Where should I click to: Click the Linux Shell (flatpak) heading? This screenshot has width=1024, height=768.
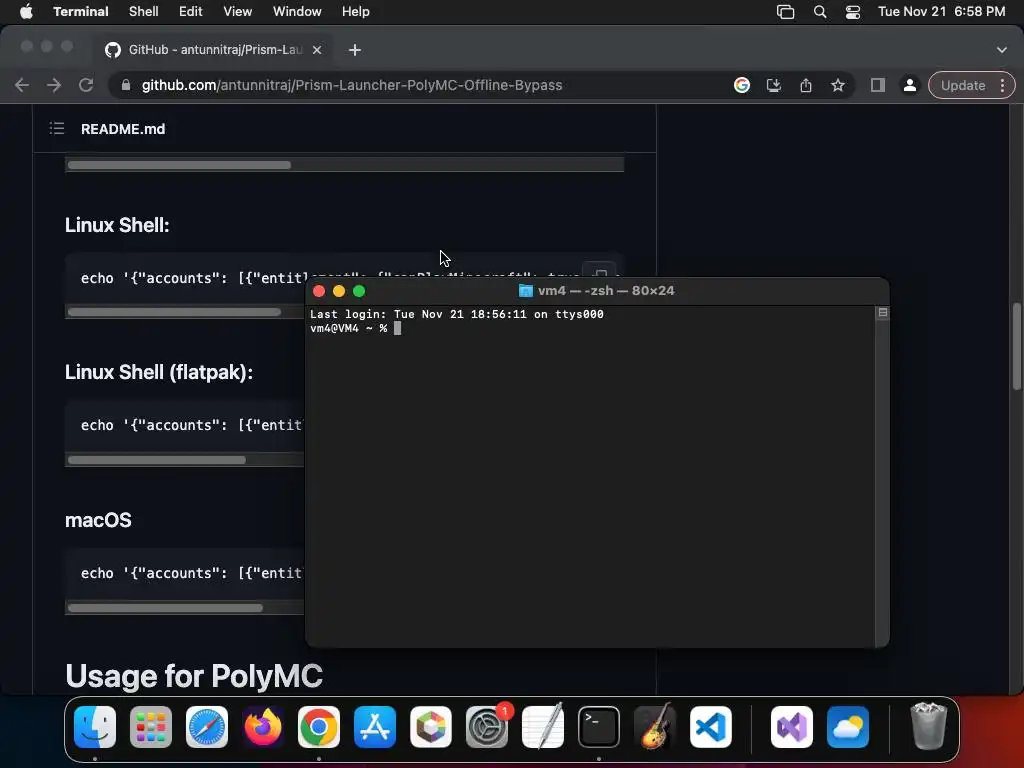(x=159, y=372)
